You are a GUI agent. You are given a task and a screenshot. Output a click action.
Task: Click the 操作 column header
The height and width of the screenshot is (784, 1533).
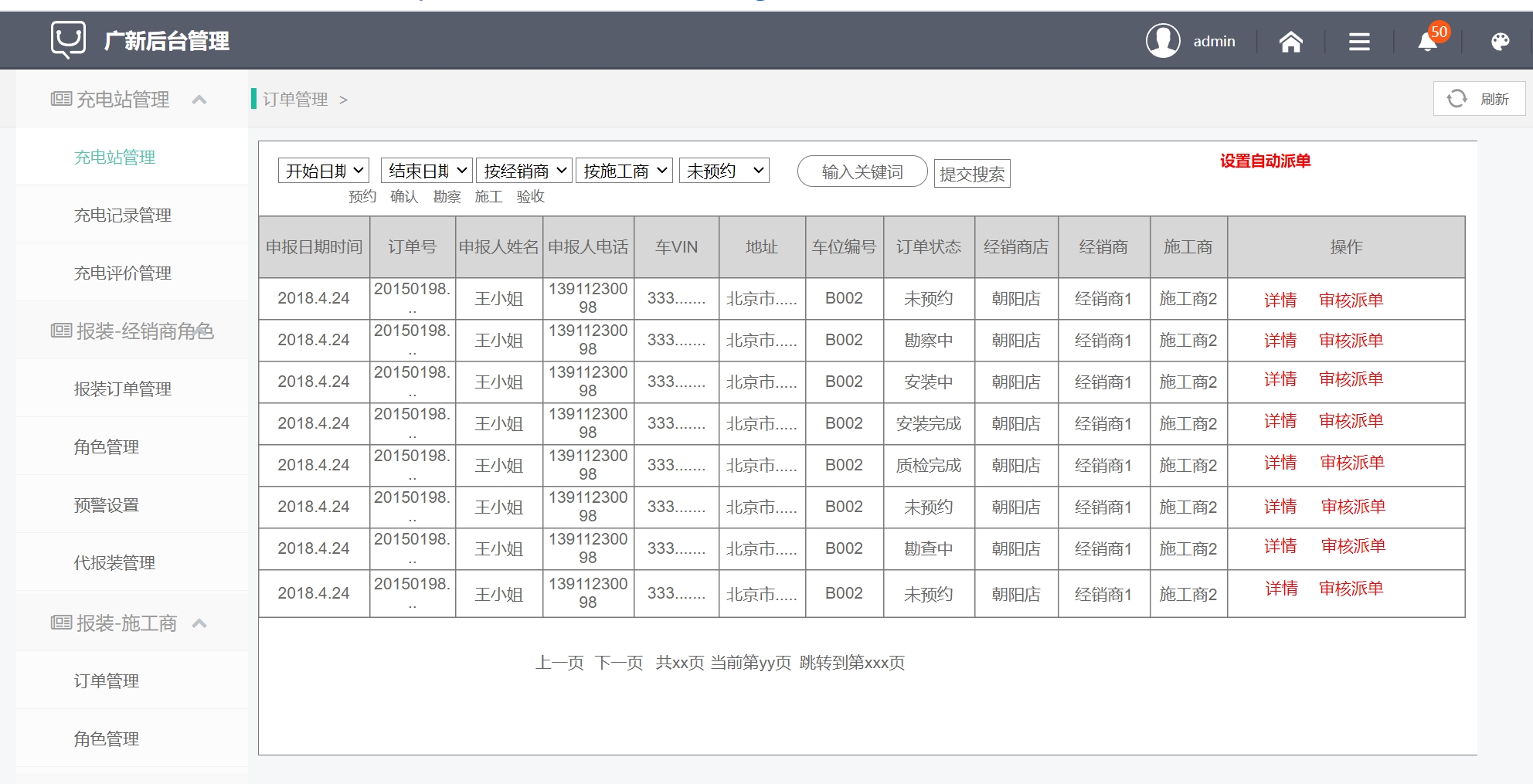click(x=1346, y=246)
